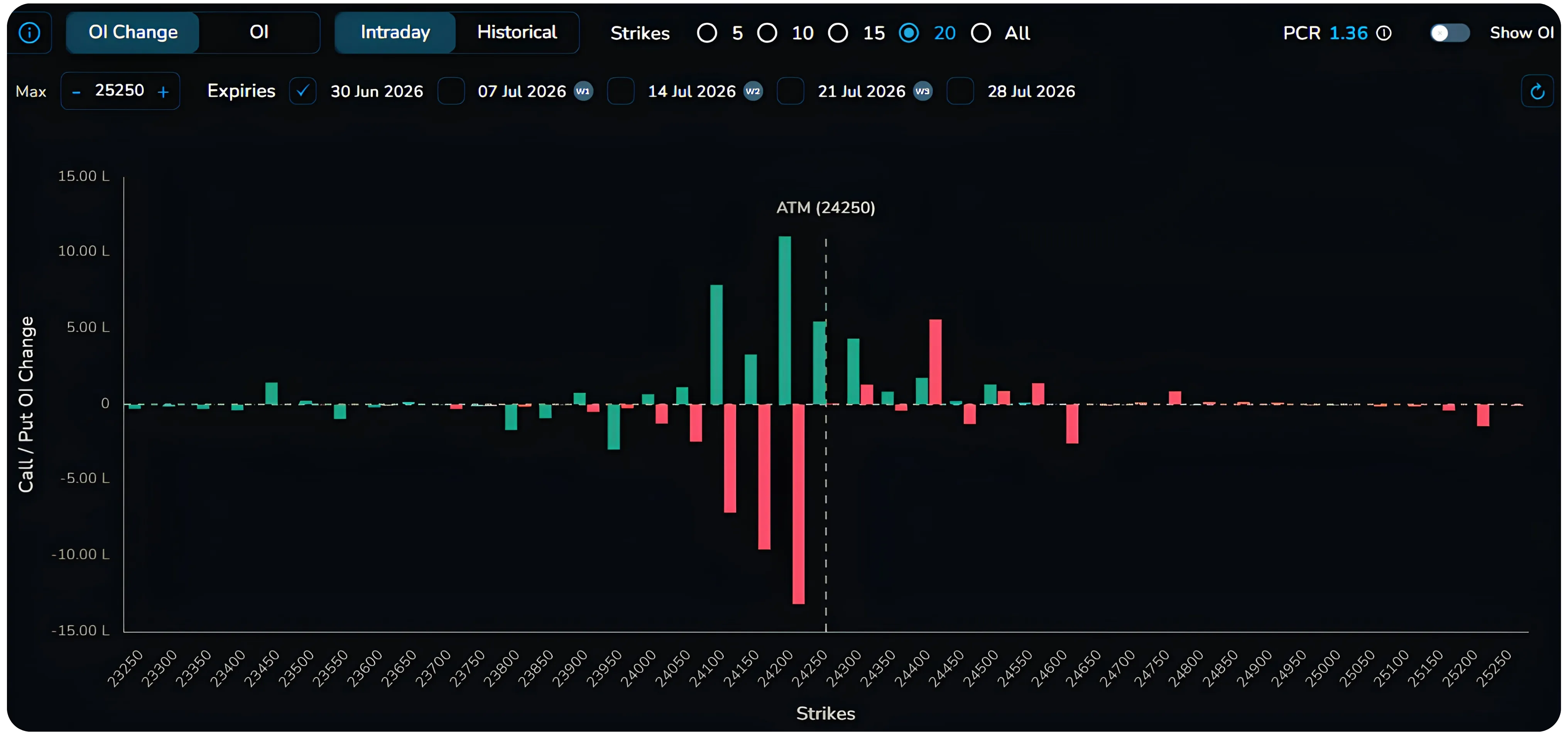
Task: Click the red bar at 25200
Action: [x=1483, y=415]
